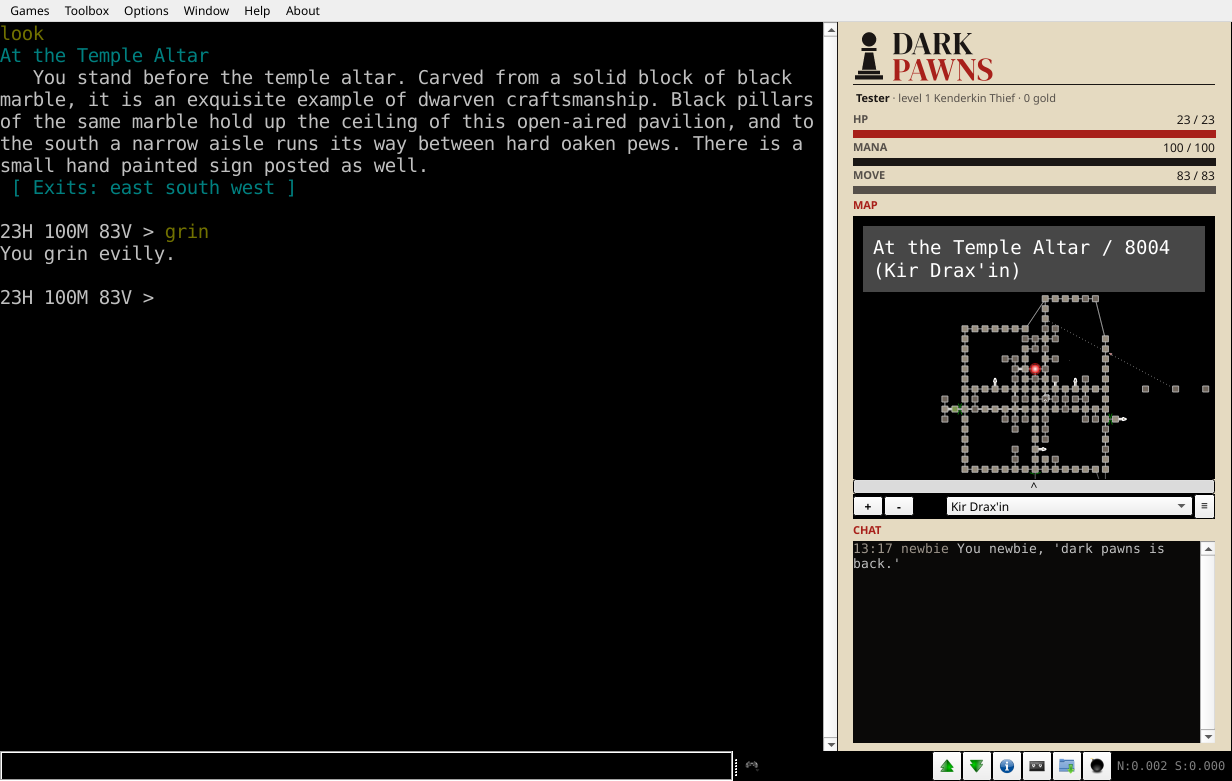Click the CHAT section header
The image size is (1232, 781).
point(867,530)
